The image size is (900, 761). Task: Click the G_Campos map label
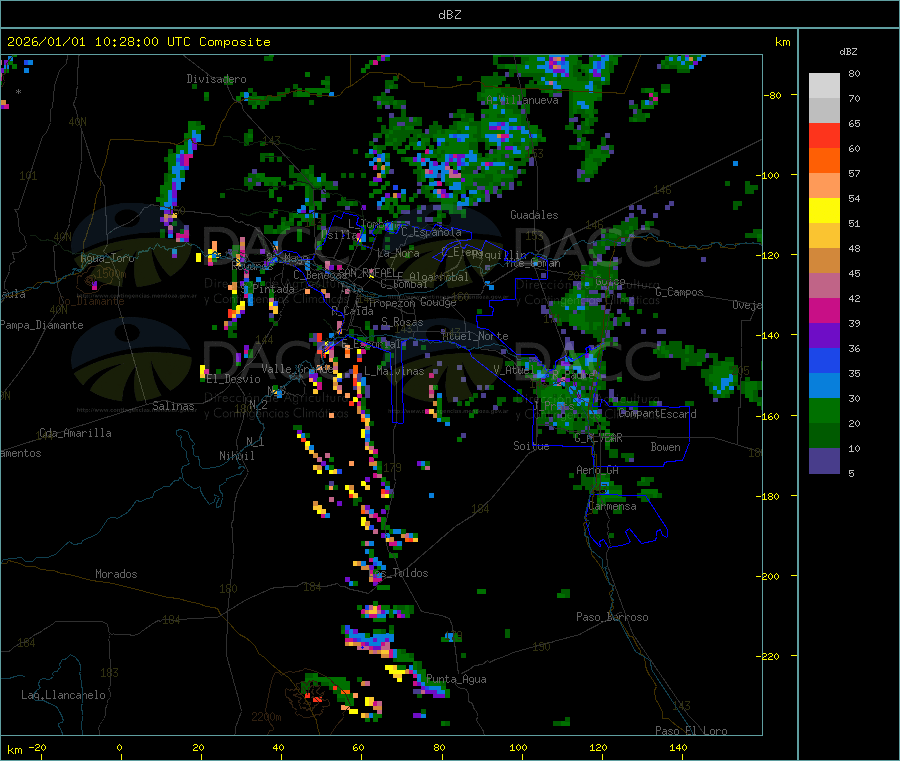click(680, 292)
